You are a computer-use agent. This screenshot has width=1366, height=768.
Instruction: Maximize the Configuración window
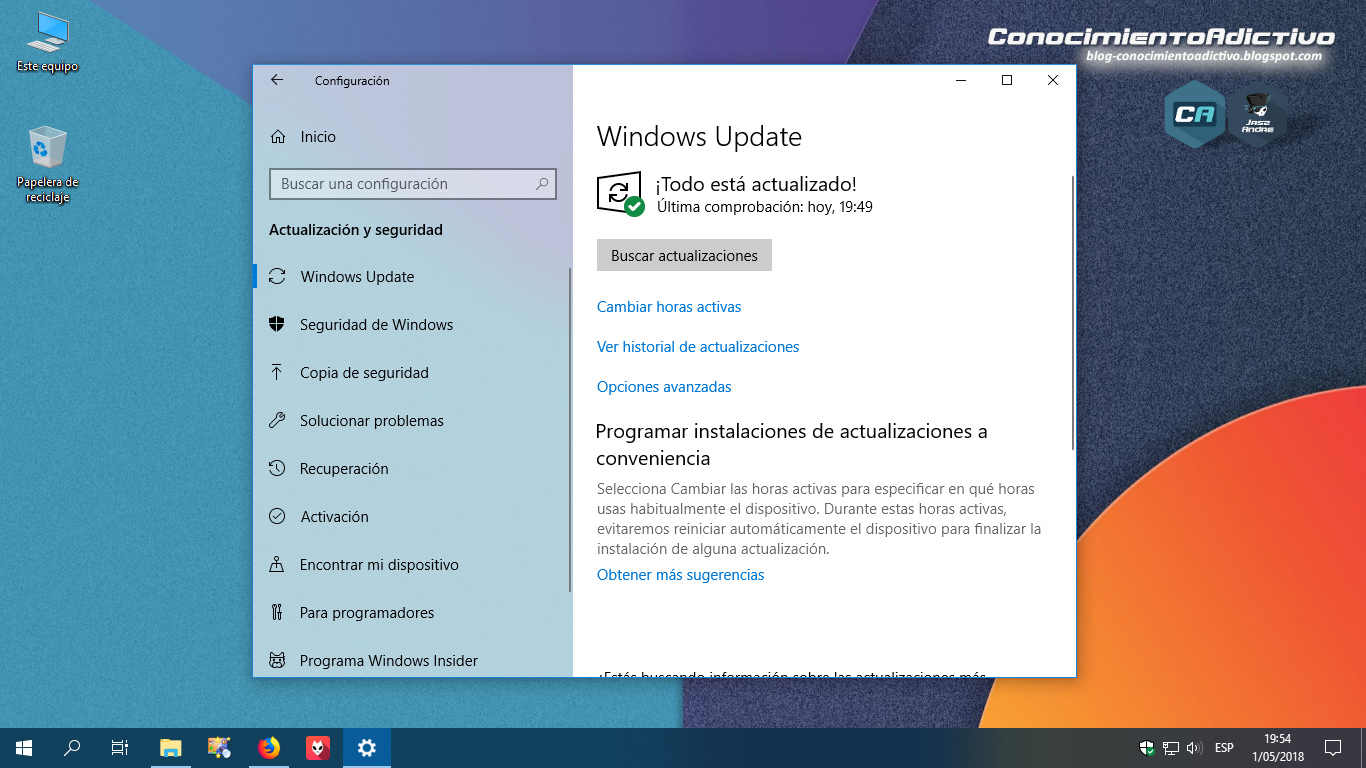coord(1007,81)
